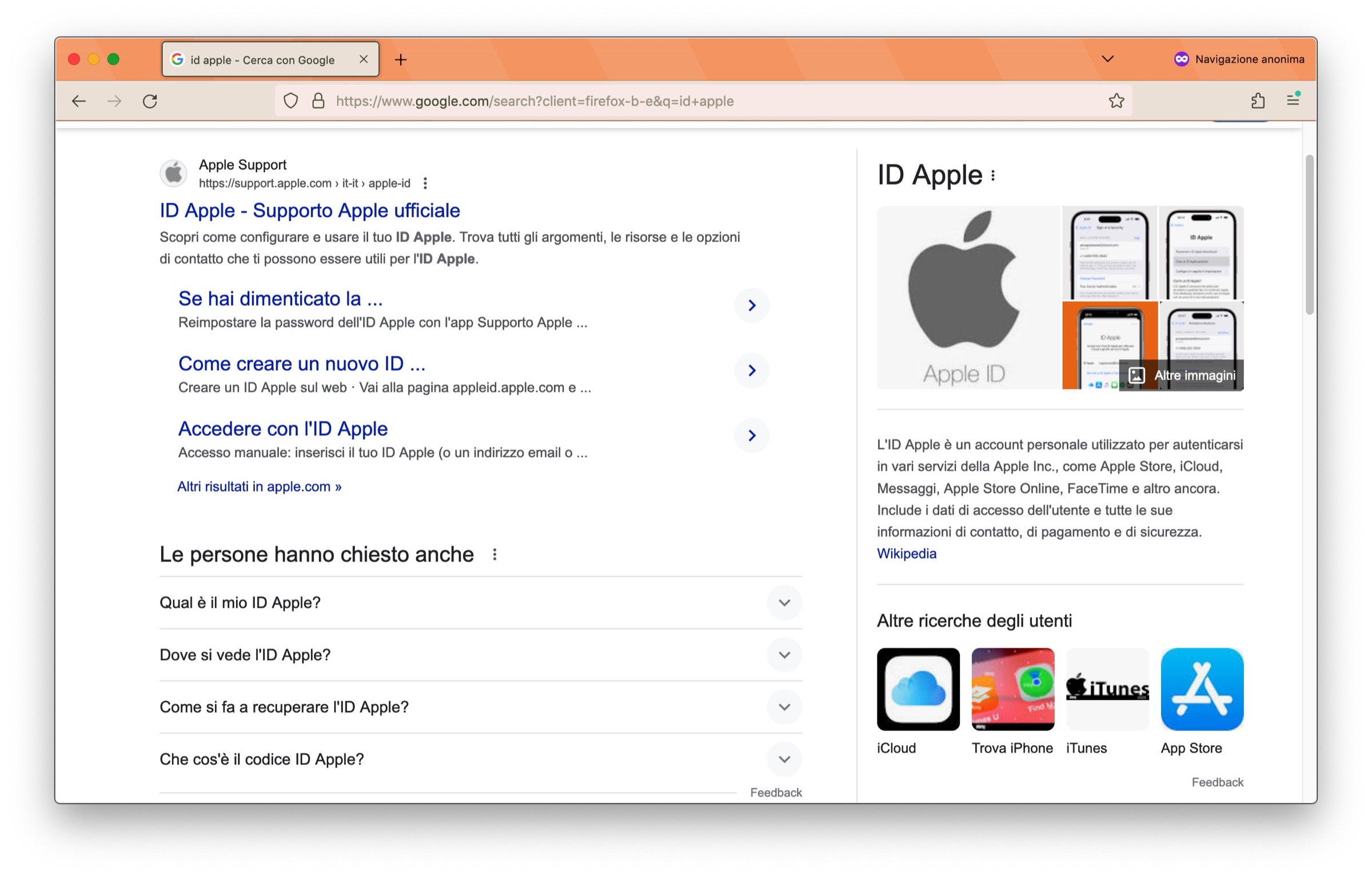1372x876 pixels.
Task: Click the browser back arrow
Action: click(79, 101)
